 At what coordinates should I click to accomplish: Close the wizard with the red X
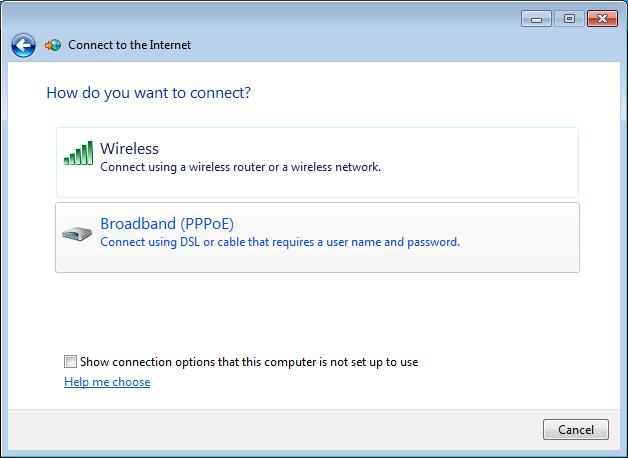[x=602, y=19]
